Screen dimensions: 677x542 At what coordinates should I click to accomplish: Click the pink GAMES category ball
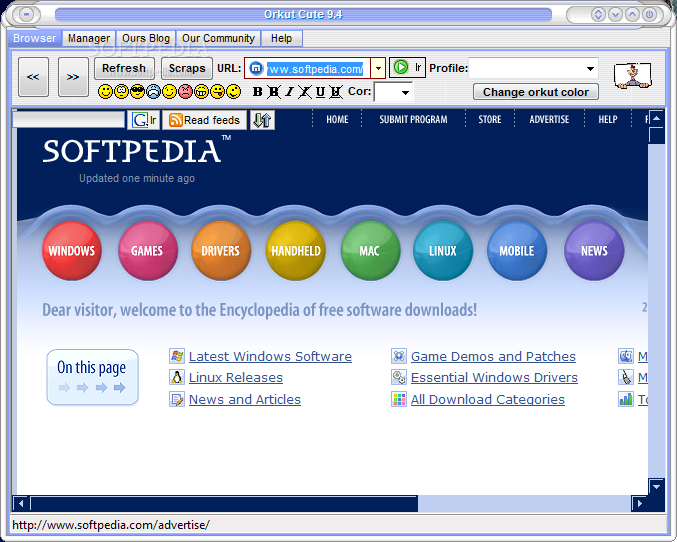click(147, 250)
